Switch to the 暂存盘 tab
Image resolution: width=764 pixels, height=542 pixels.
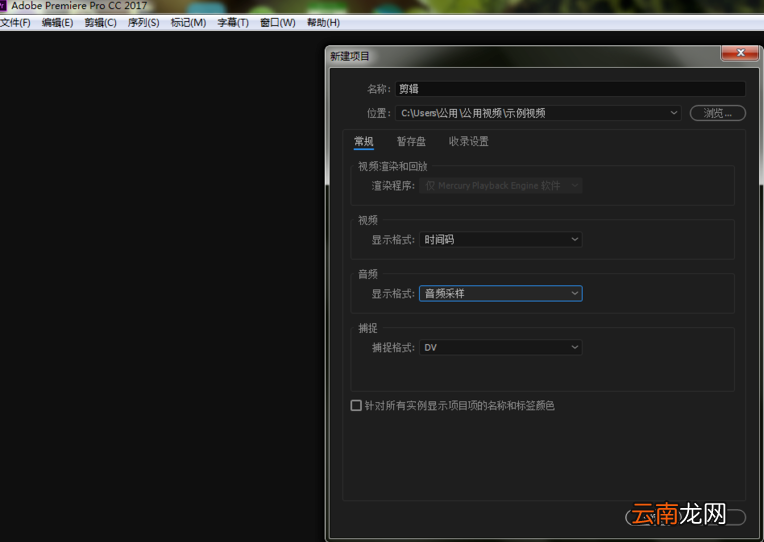pyautogui.click(x=411, y=141)
